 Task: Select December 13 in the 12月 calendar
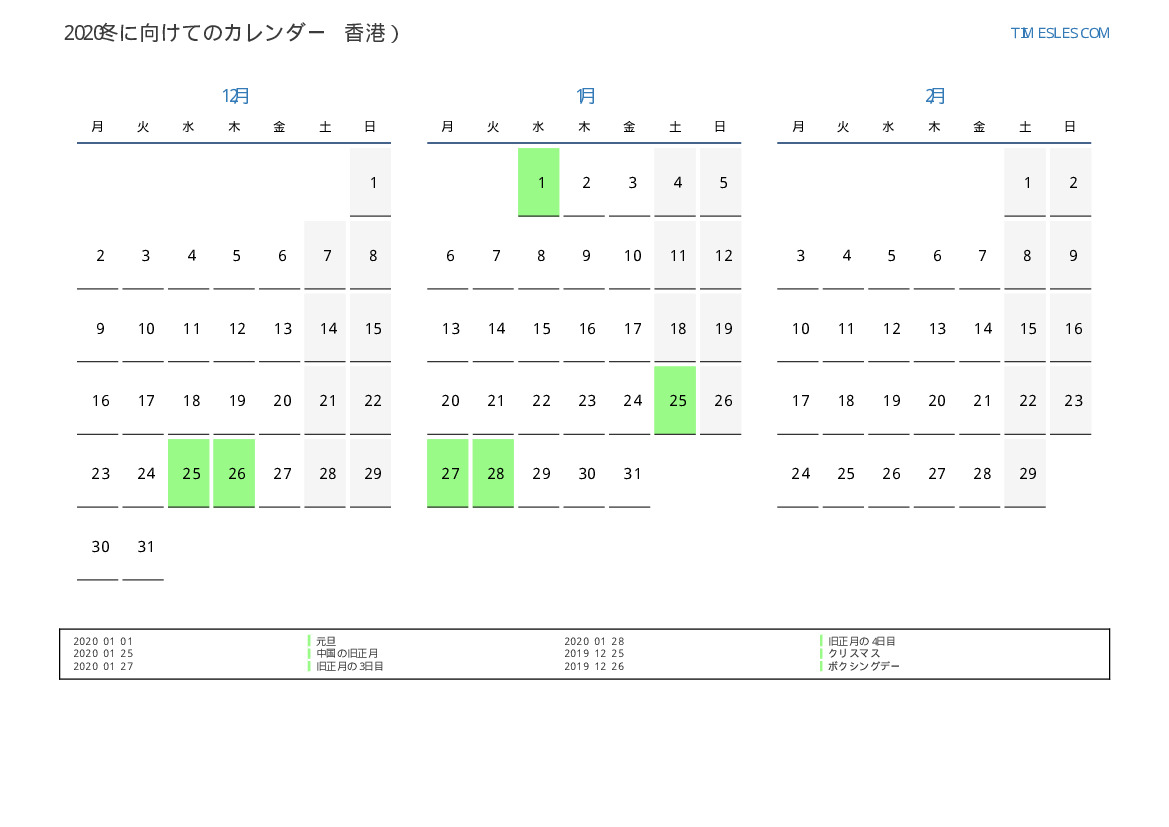point(280,328)
